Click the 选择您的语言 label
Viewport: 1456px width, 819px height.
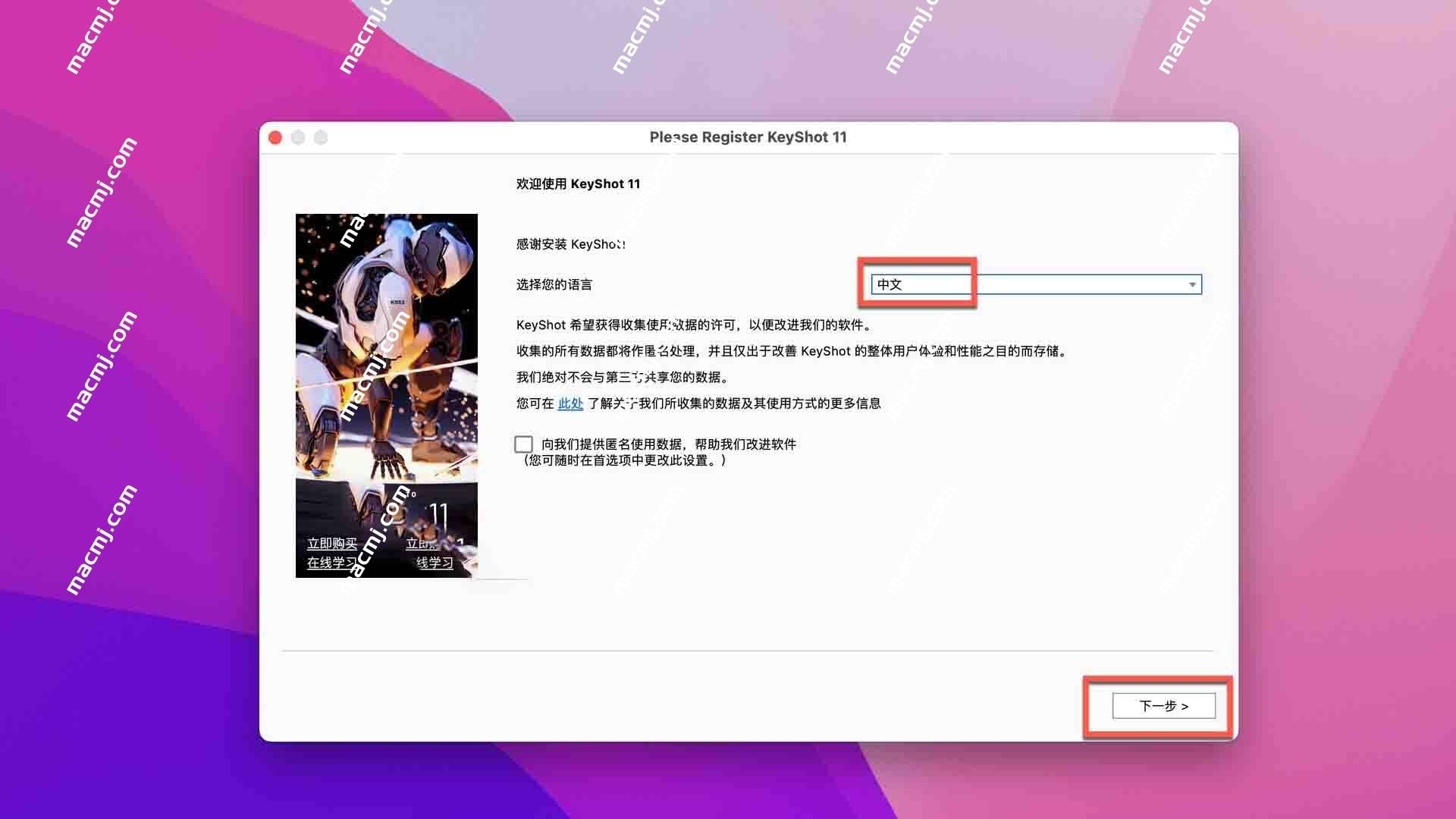(554, 284)
